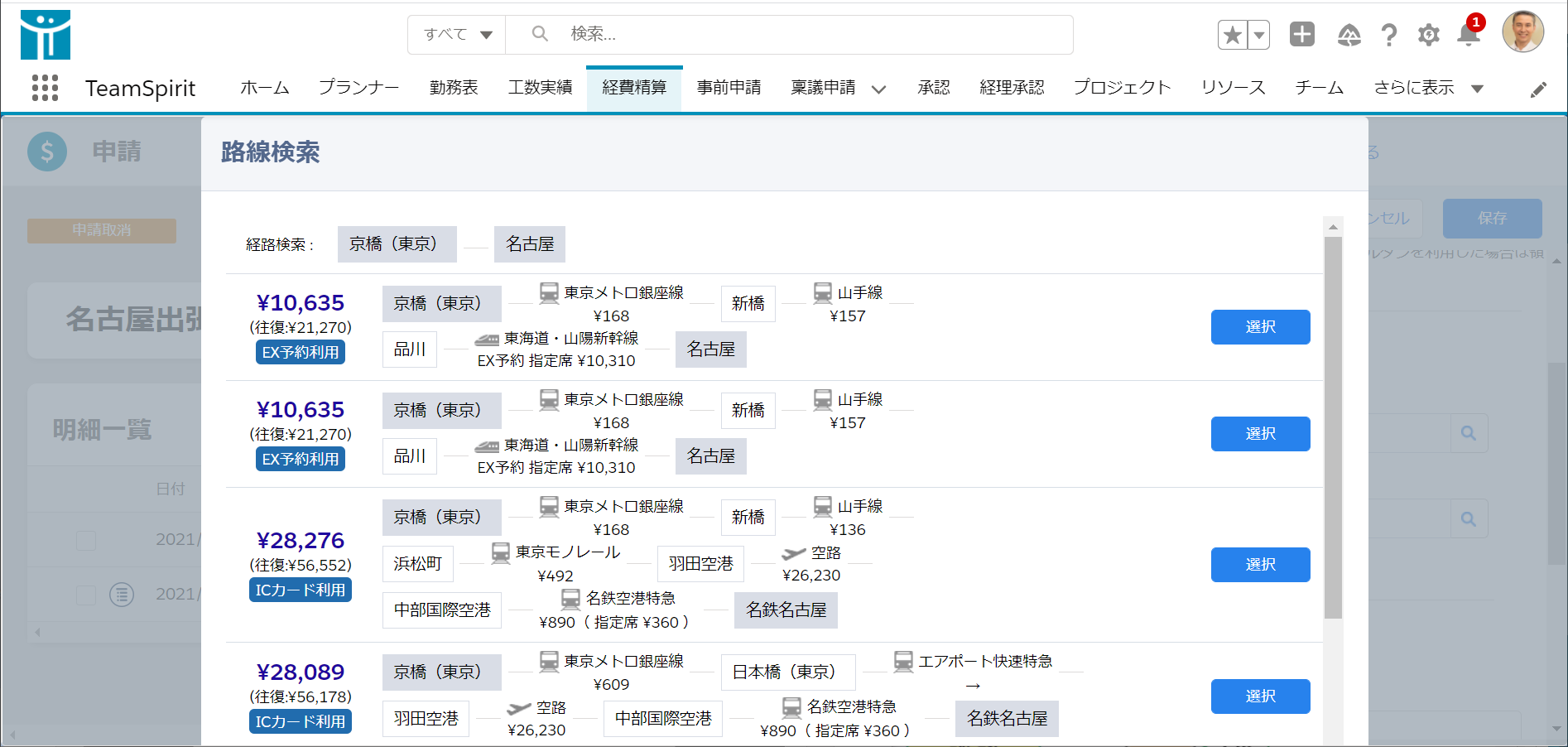
Task: Click pencil icon to edit navigation
Action: pyautogui.click(x=1538, y=89)
